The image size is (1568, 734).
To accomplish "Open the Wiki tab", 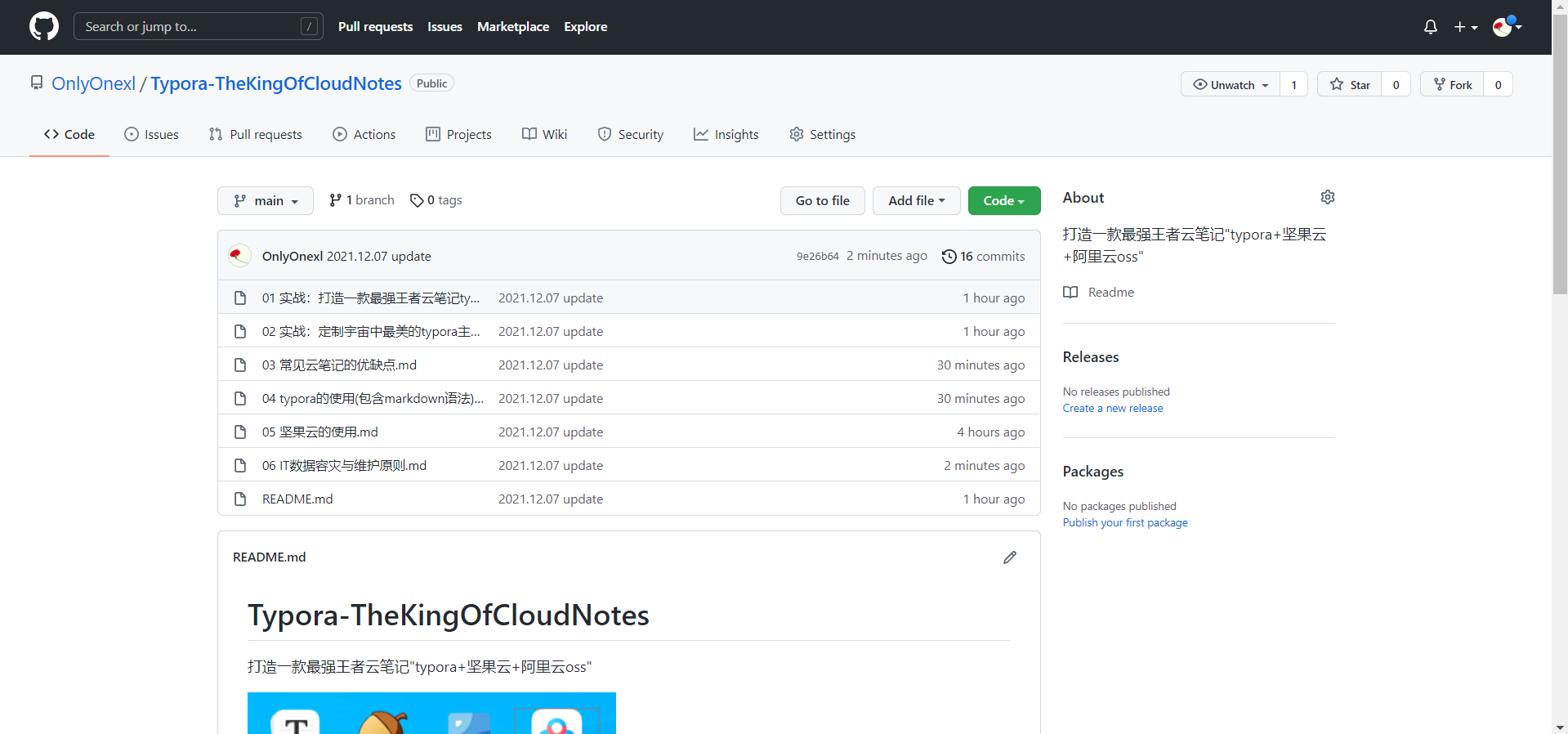I will 544,134.
